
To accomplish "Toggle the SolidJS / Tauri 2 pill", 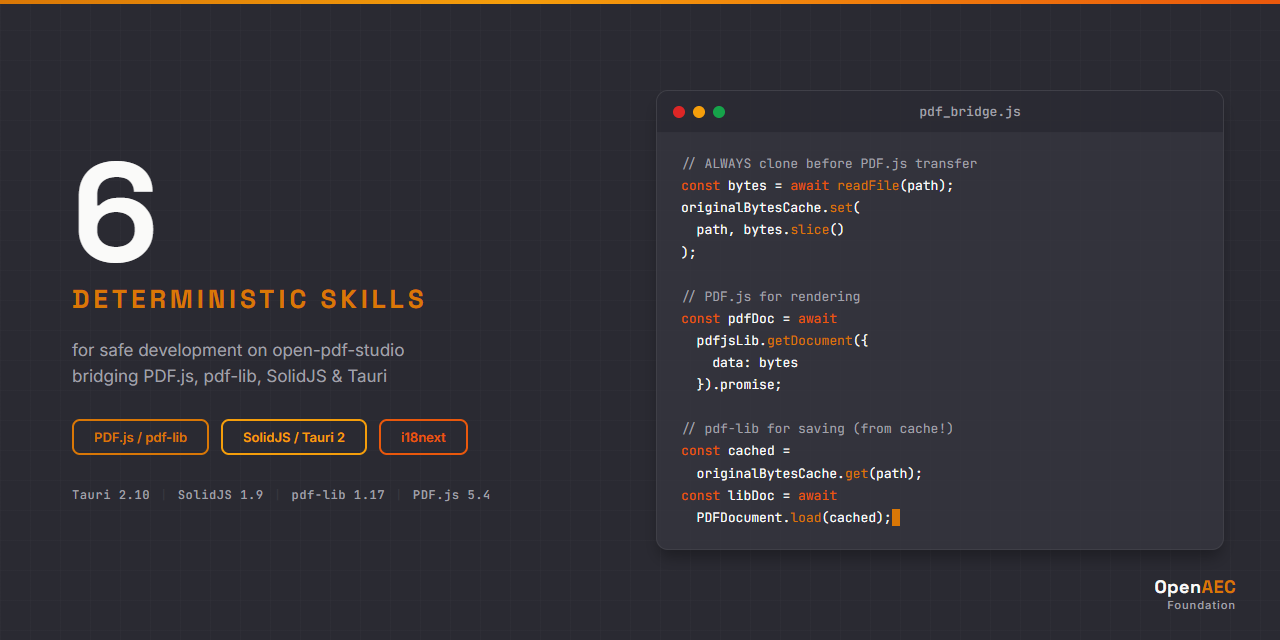I will [x=294, y=437].
